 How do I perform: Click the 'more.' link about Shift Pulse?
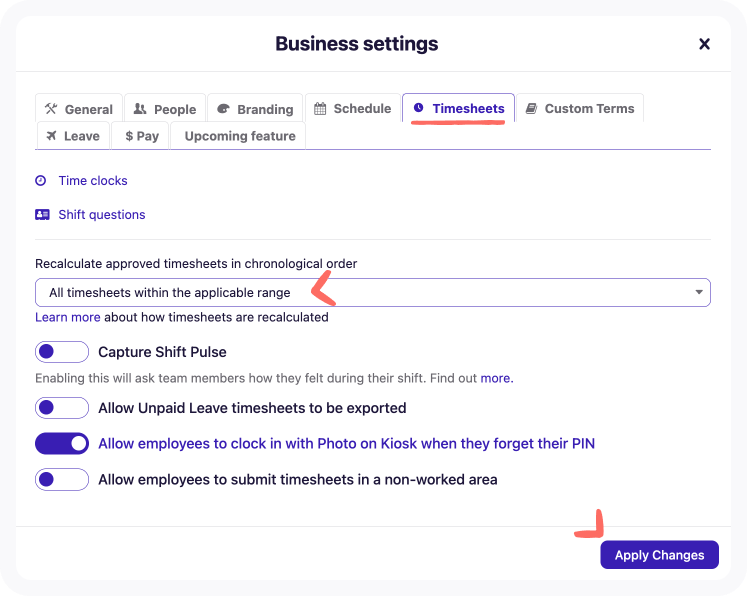497,378
